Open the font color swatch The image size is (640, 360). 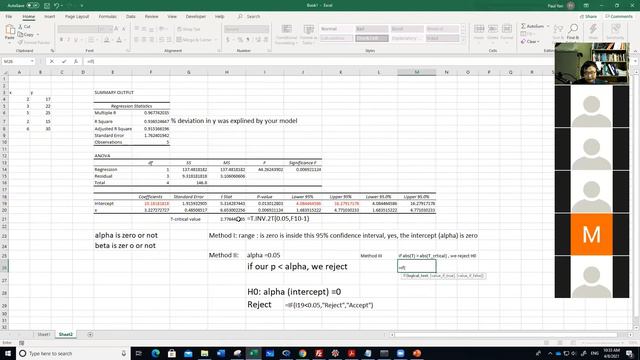coord(119,40)
